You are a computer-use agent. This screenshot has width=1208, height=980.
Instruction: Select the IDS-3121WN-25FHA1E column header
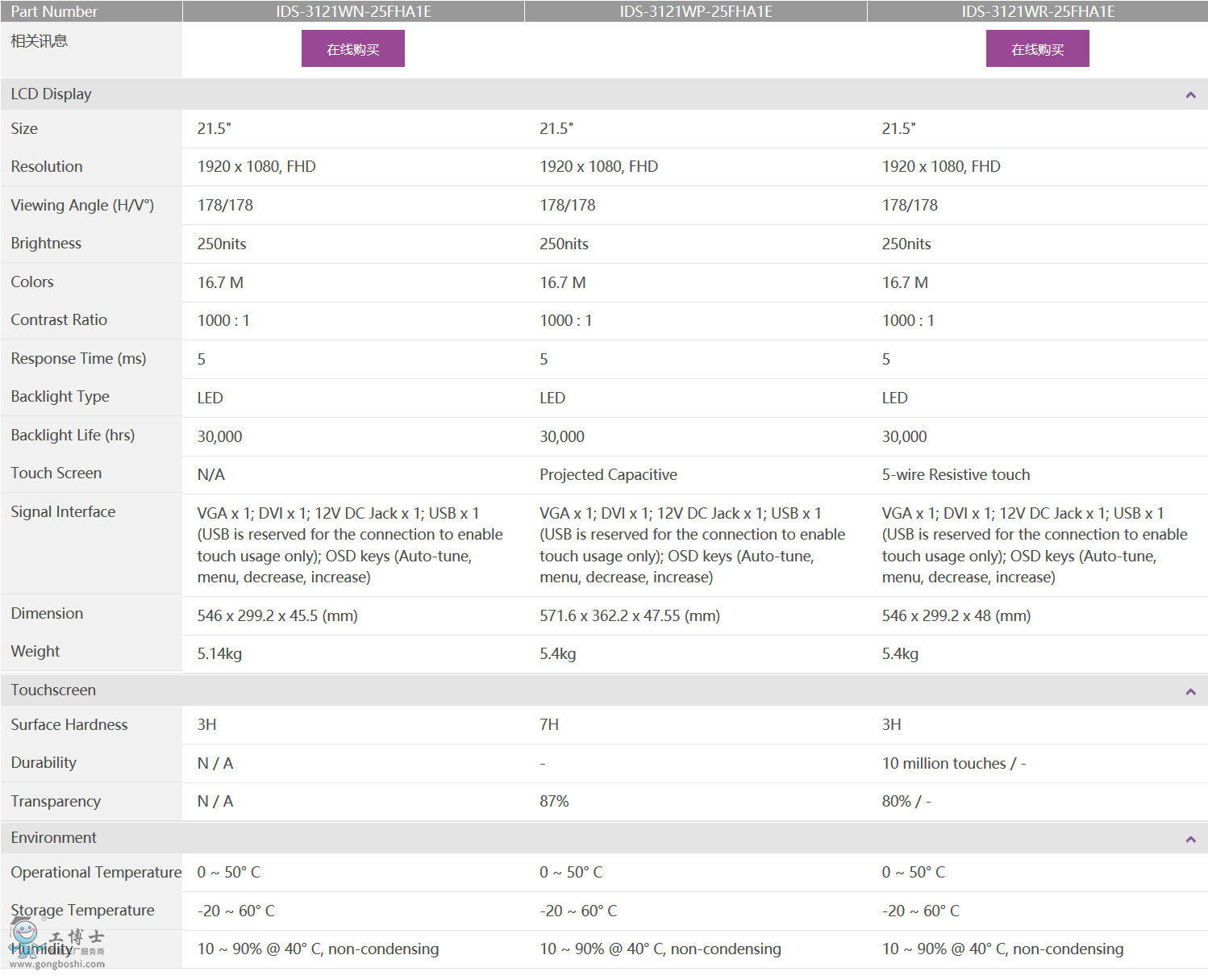coord(353,11)
